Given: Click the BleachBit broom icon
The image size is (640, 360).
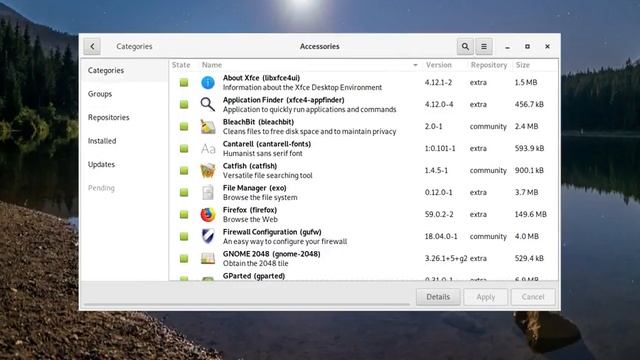Looking at the screenshot, I should tap(208, 127).
